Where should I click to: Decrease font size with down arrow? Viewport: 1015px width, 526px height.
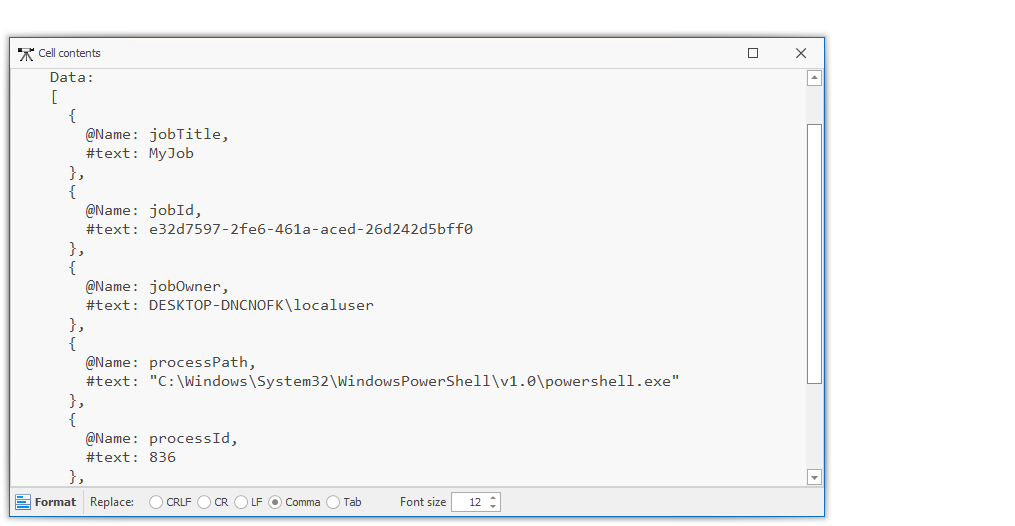[493, 507]
